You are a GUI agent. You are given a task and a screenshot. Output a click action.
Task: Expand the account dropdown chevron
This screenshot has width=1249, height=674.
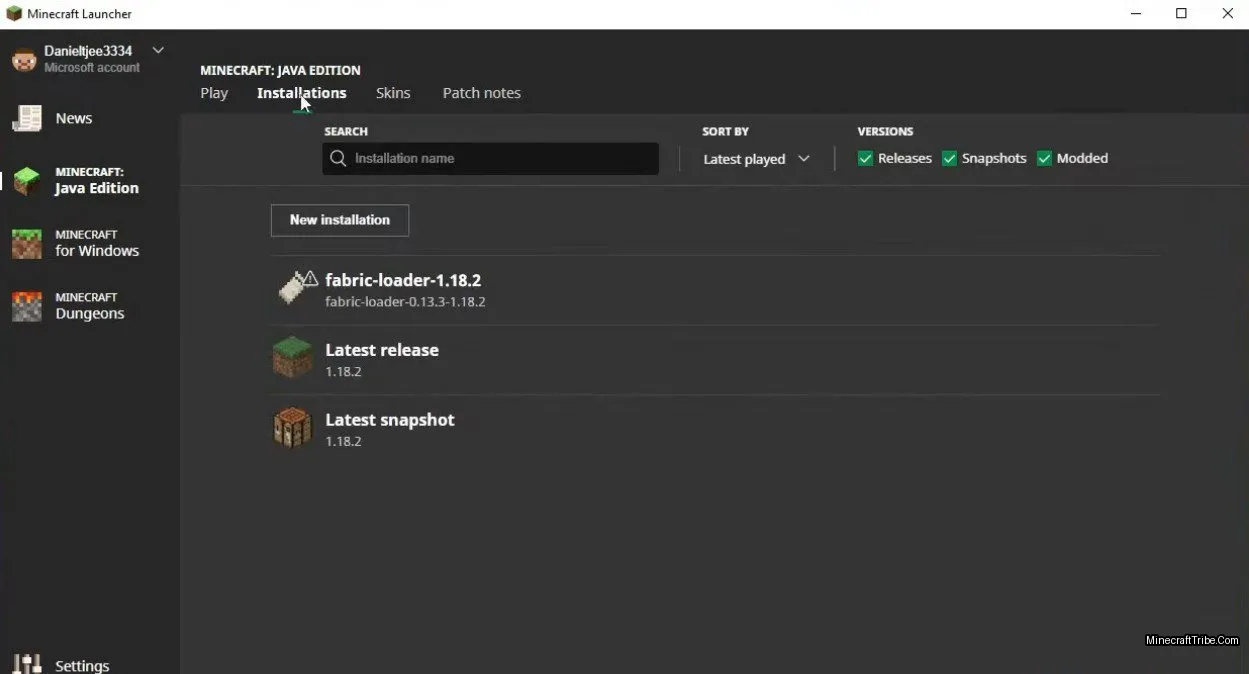(158, 50)
